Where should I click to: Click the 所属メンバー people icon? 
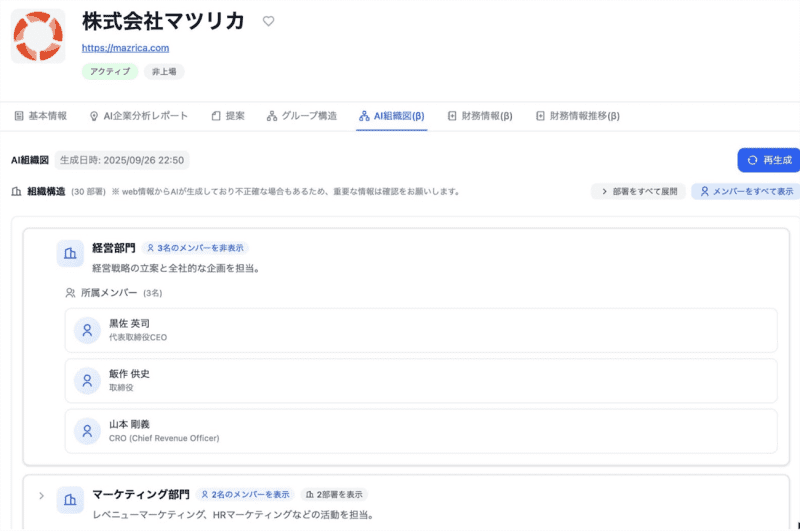click(70, 293)
